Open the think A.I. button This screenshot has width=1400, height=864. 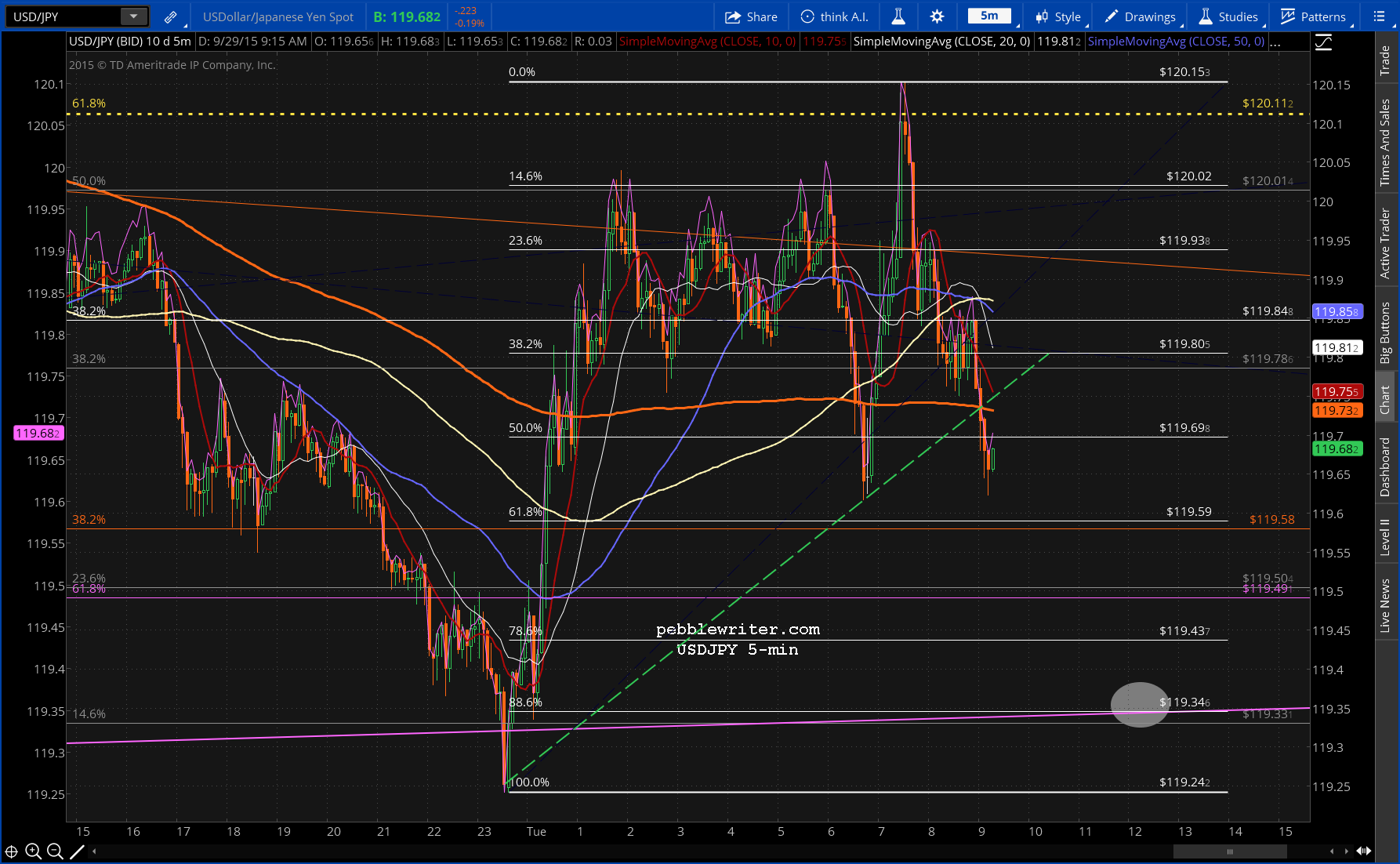[834, 16]
